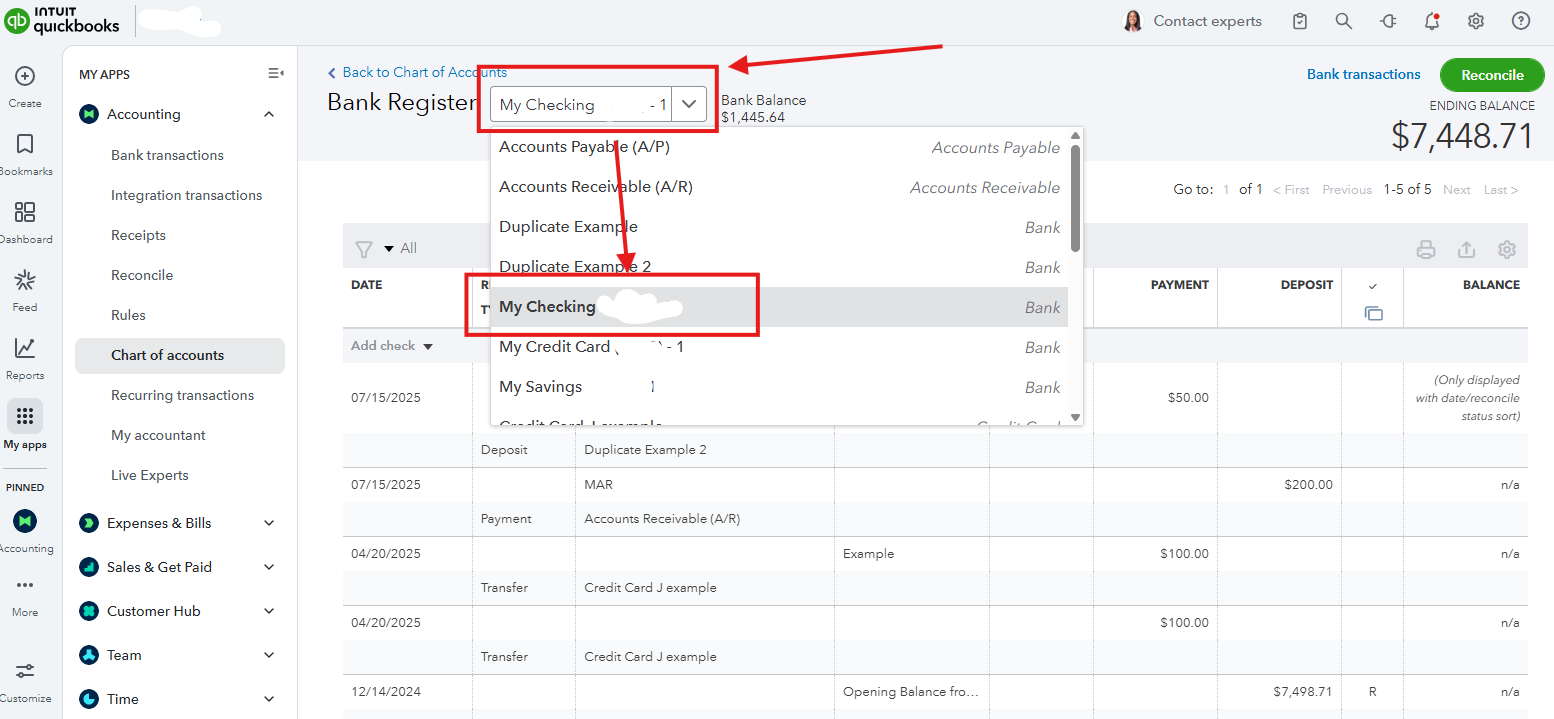
Task: Click the Contact experts avatar
Action: coord(1133,21)
